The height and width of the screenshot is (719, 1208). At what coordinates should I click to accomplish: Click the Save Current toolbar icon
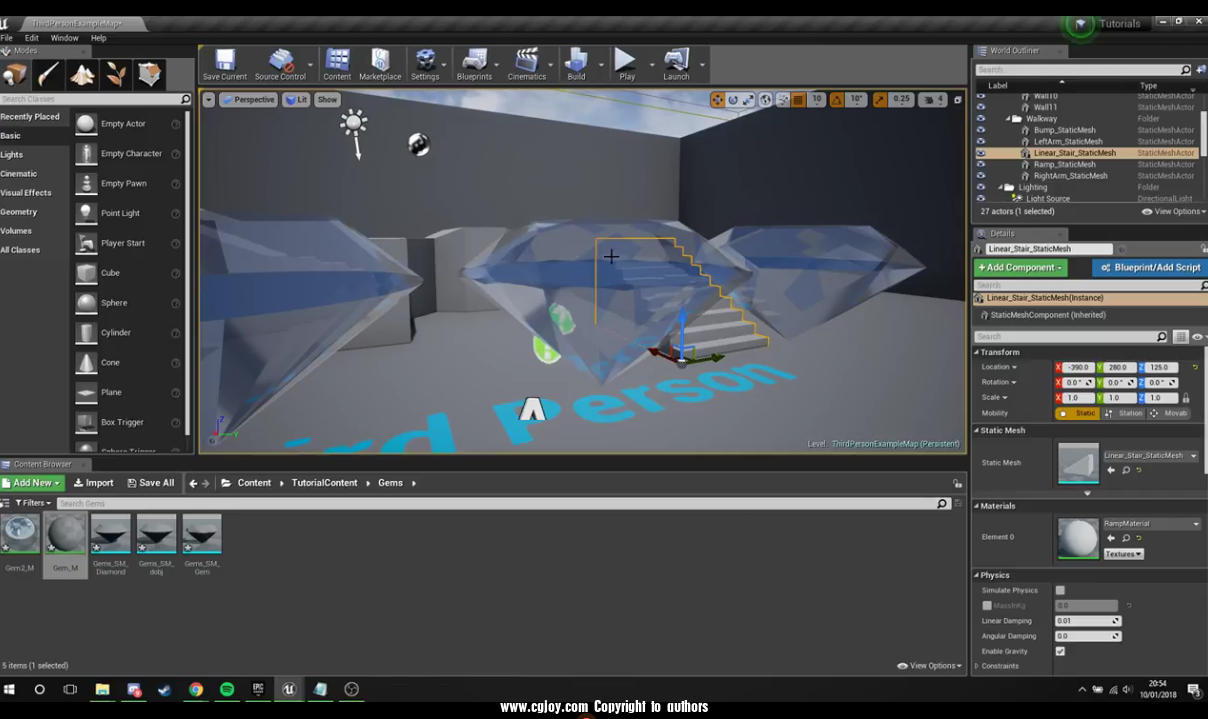[224, 62]
